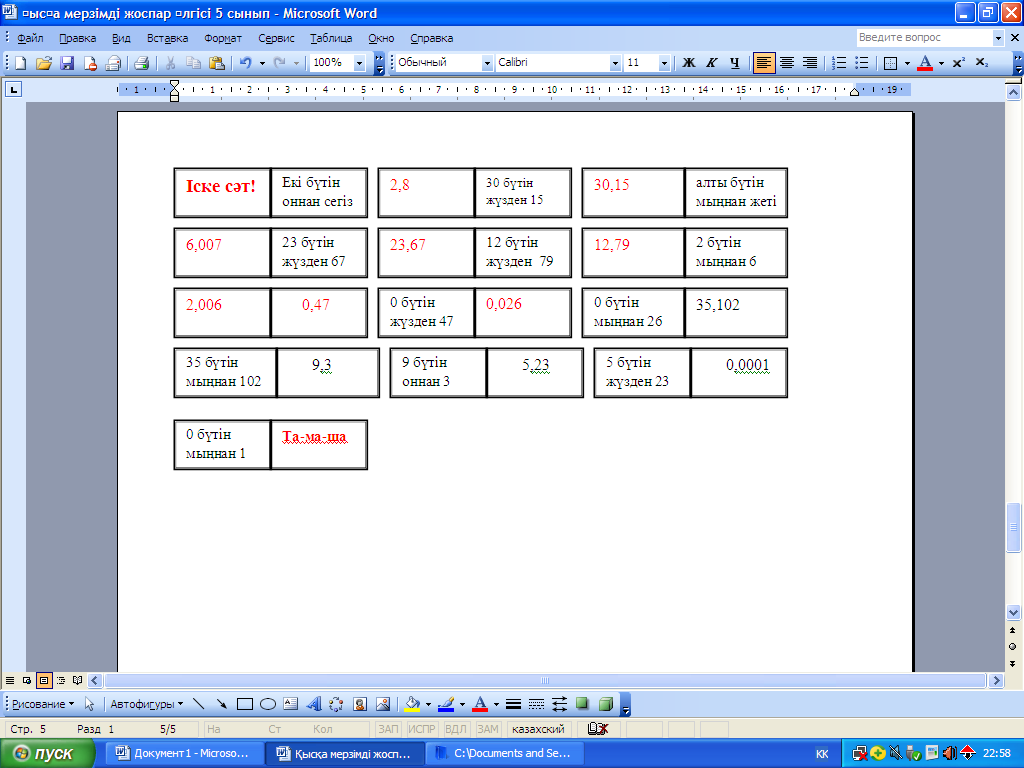Image resolution: width=1024 pixels, height=768 pixels.
Task: Open the font size 11 dropdown
Action: point(664,63)
